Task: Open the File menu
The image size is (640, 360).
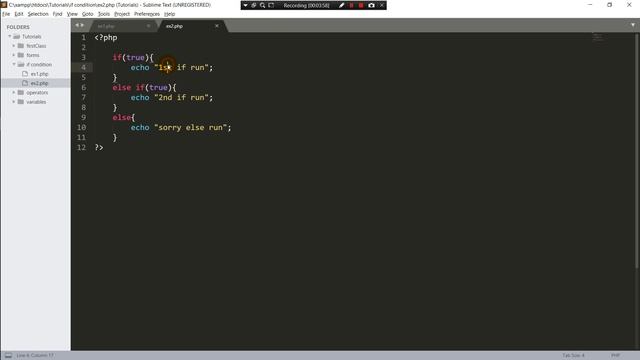Action: pos(6,14)
